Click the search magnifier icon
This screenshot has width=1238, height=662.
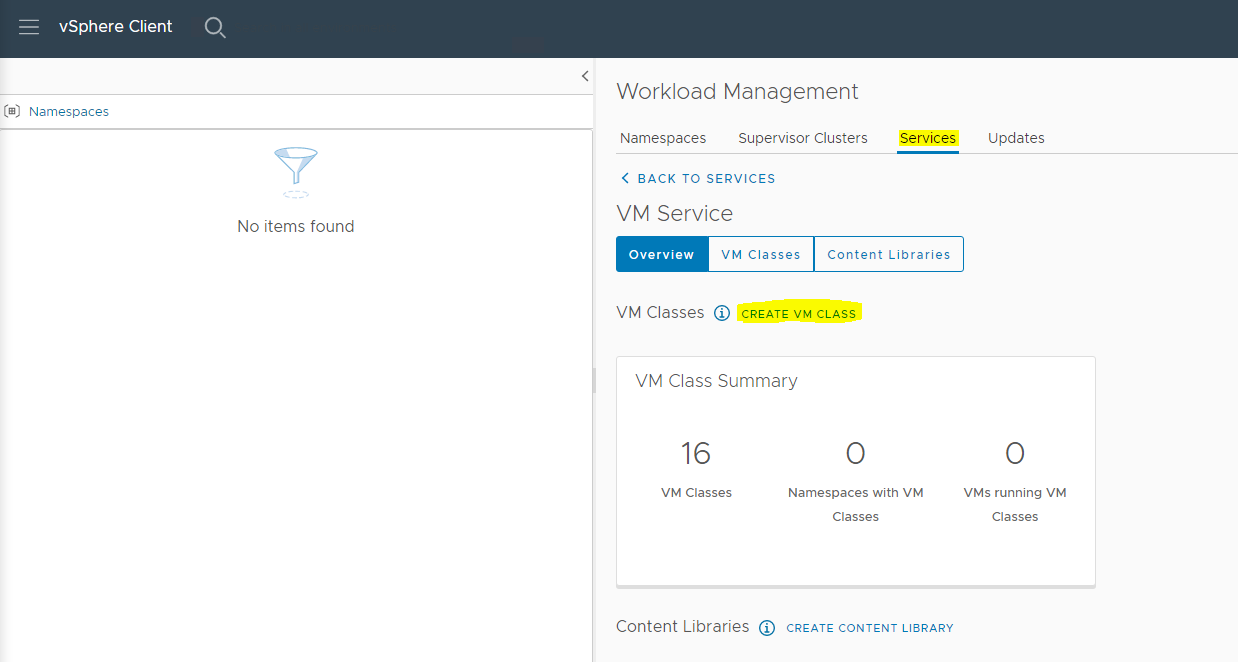(215, 28)
